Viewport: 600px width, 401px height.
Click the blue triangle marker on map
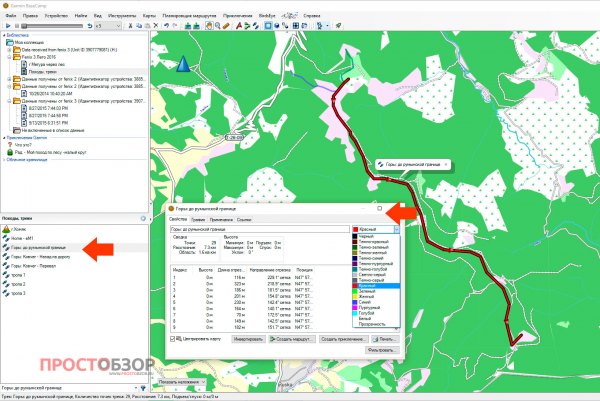(183, 64)
